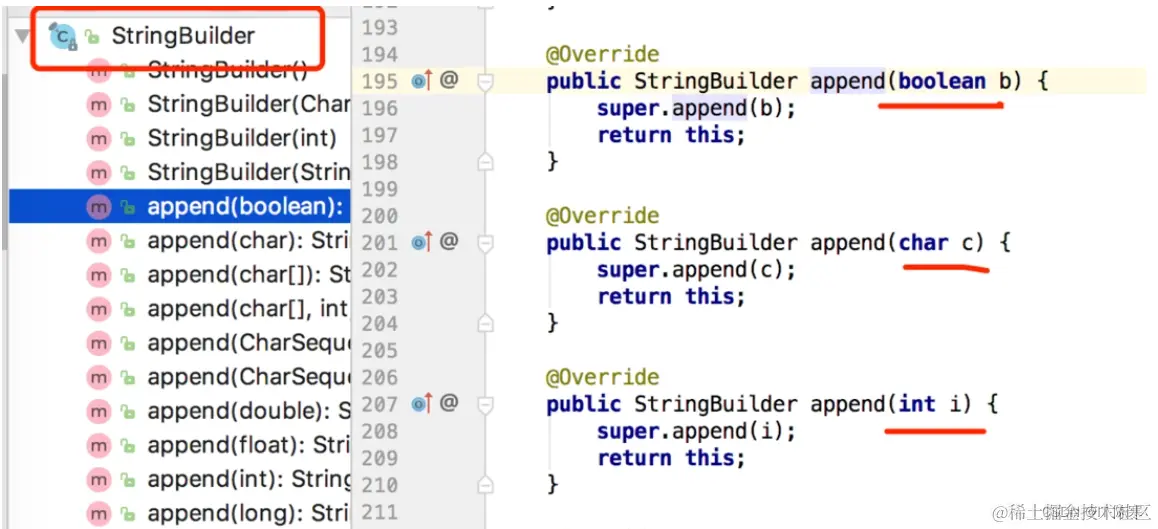Click 'super.append(b);' on line 196
Image resolution: width=1158 pixels, height=529 pixels.
[x=696, y=109]
